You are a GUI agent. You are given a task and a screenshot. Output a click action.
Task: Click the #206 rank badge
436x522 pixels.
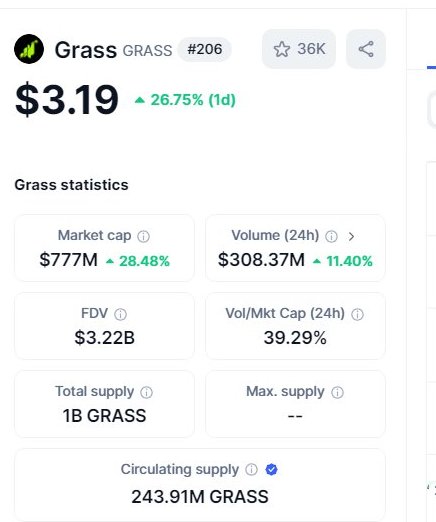(205, 49)
